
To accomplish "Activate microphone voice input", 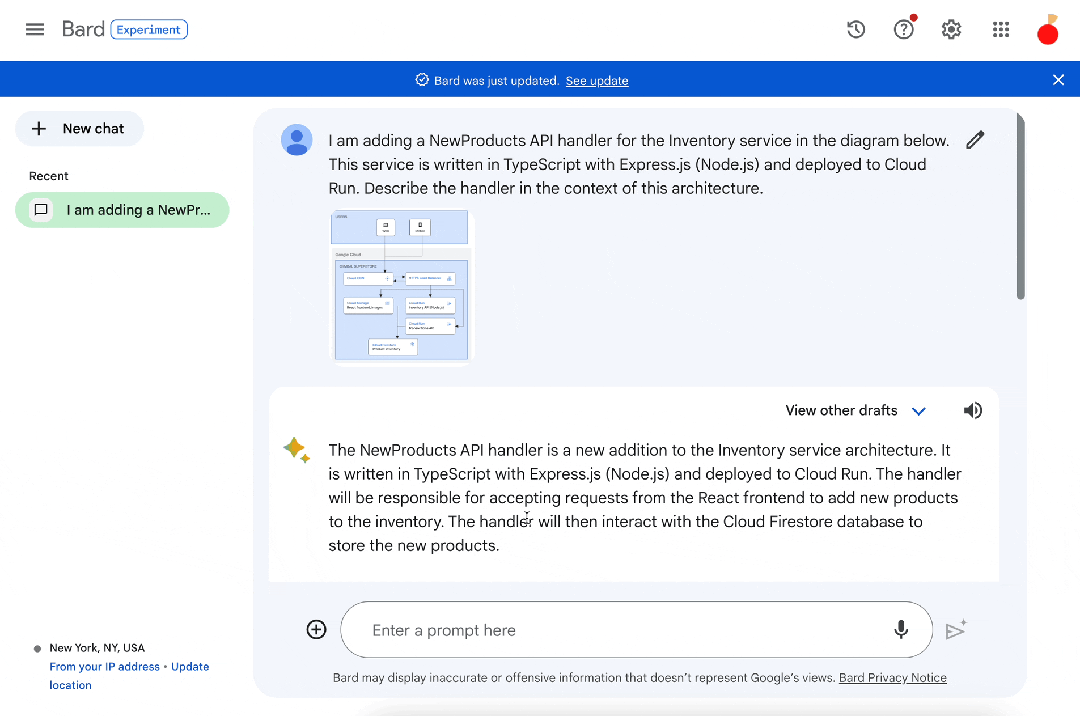I will pos(900,629).
